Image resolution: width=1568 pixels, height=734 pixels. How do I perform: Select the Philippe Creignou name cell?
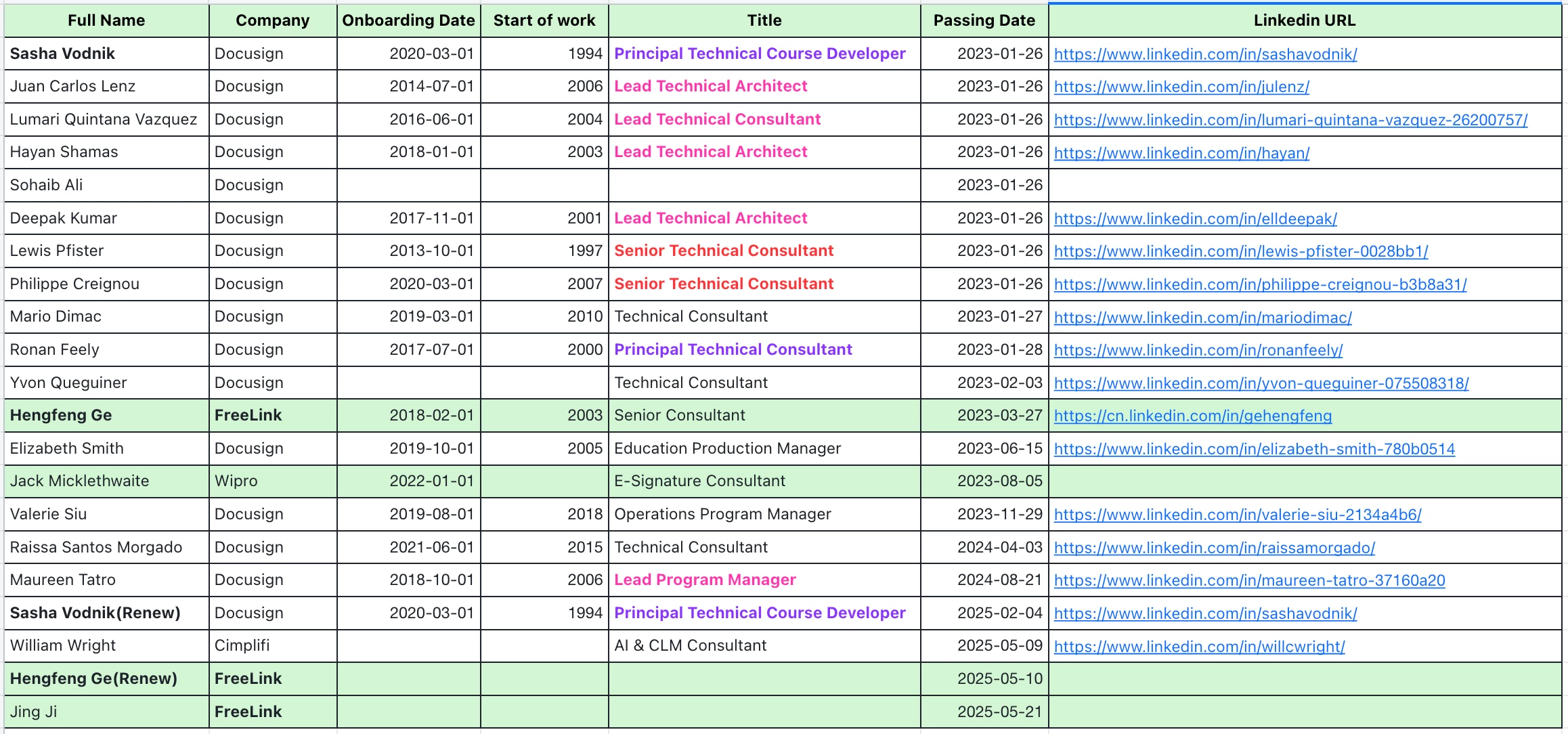point(106,284)
